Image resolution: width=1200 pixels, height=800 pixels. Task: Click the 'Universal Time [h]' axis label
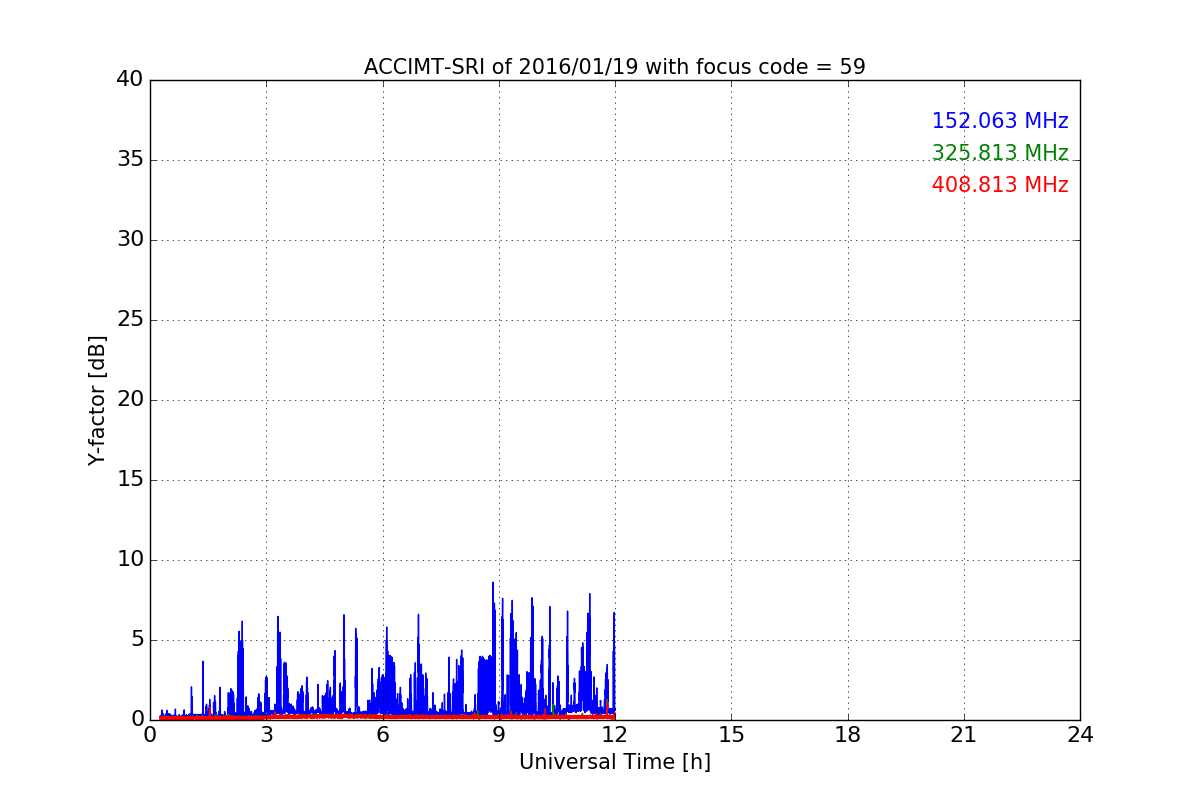coord(615,762)
